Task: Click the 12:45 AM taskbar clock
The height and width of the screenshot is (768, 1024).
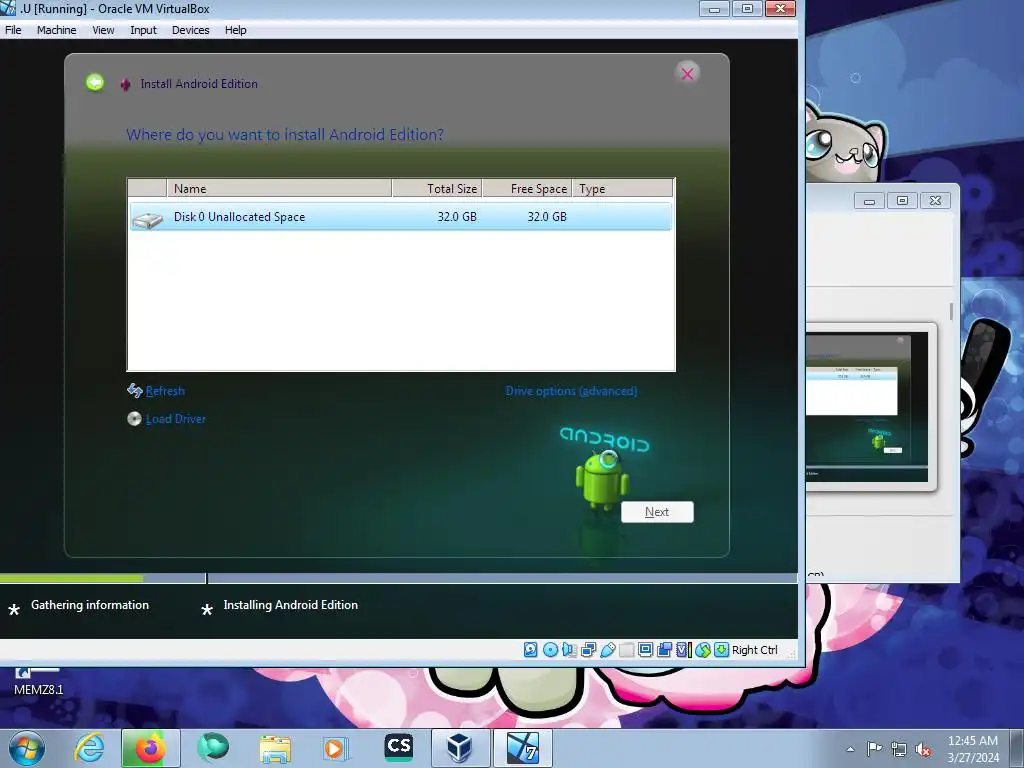Action: point(973,741)
